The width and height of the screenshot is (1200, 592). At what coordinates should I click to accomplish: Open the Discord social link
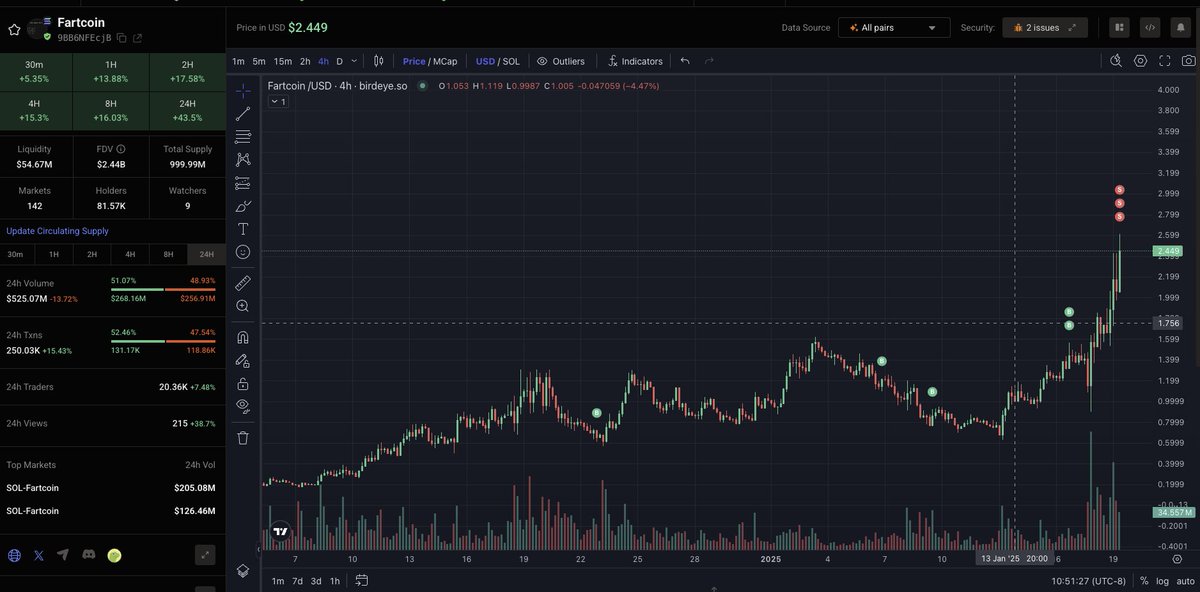click(89, 555)
